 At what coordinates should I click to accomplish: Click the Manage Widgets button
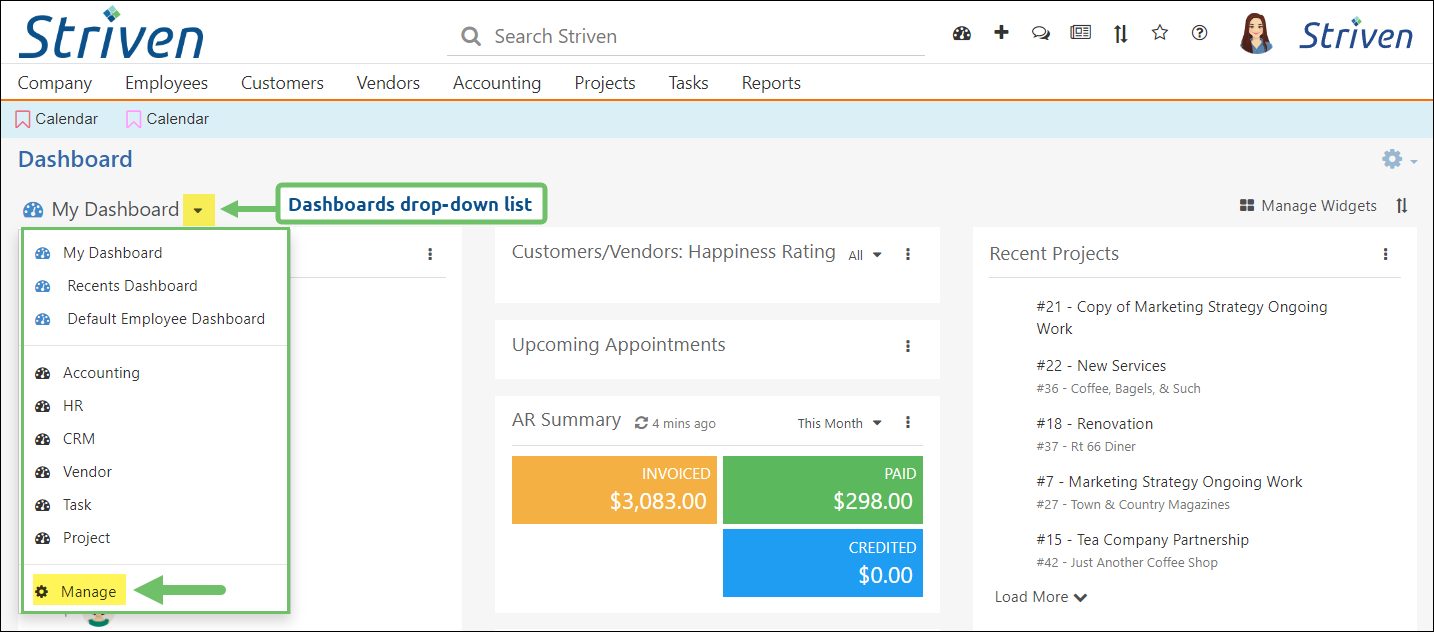(x=1308, y=206)
